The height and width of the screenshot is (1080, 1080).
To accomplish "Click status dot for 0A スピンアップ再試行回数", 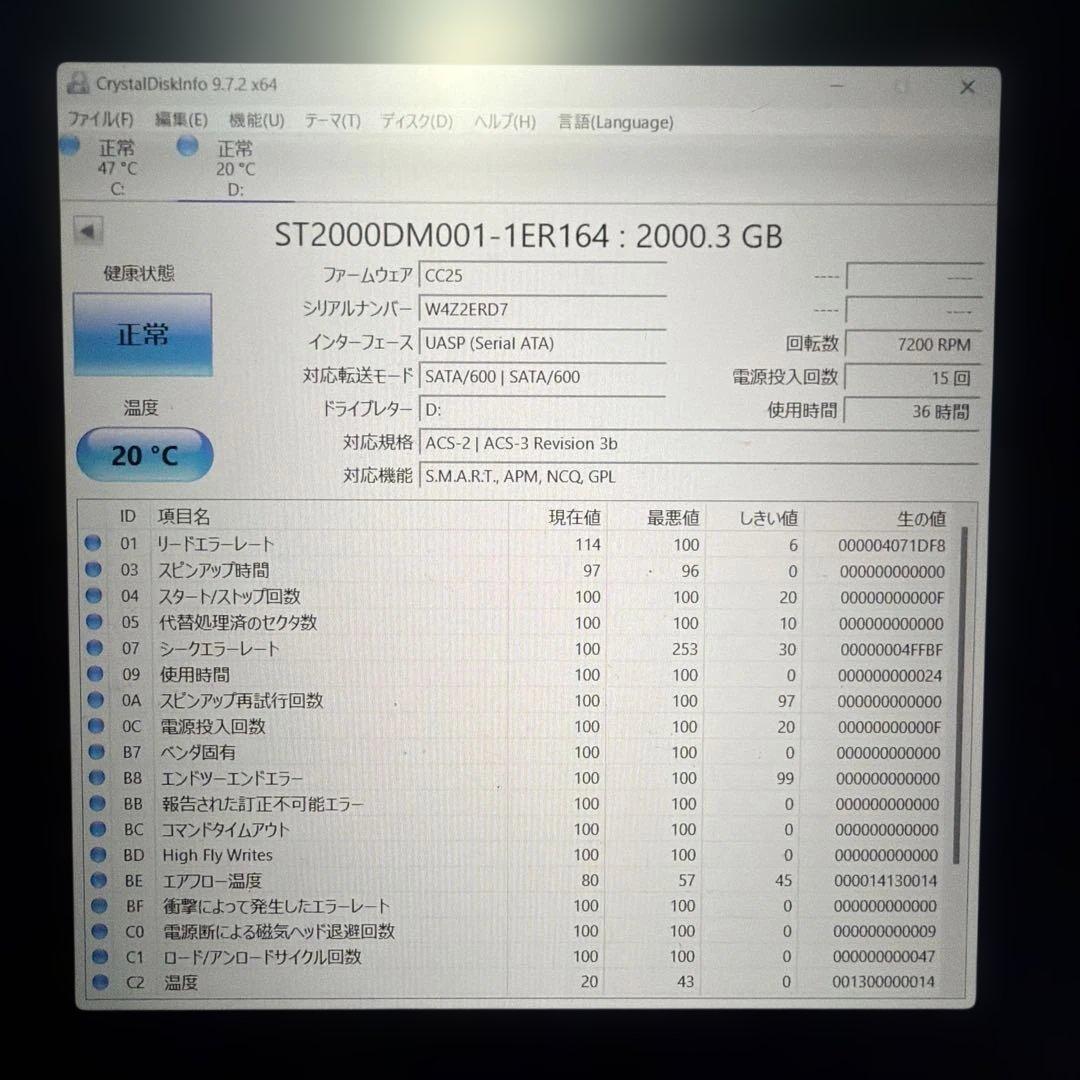I will tap(96, 700).
